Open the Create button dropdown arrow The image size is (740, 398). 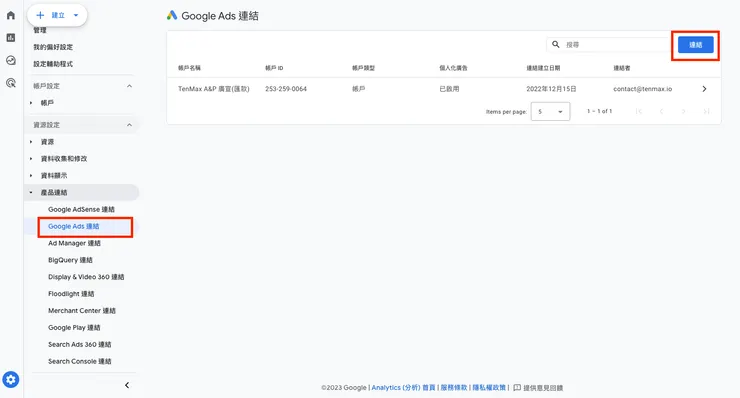[x=76, y=15]
